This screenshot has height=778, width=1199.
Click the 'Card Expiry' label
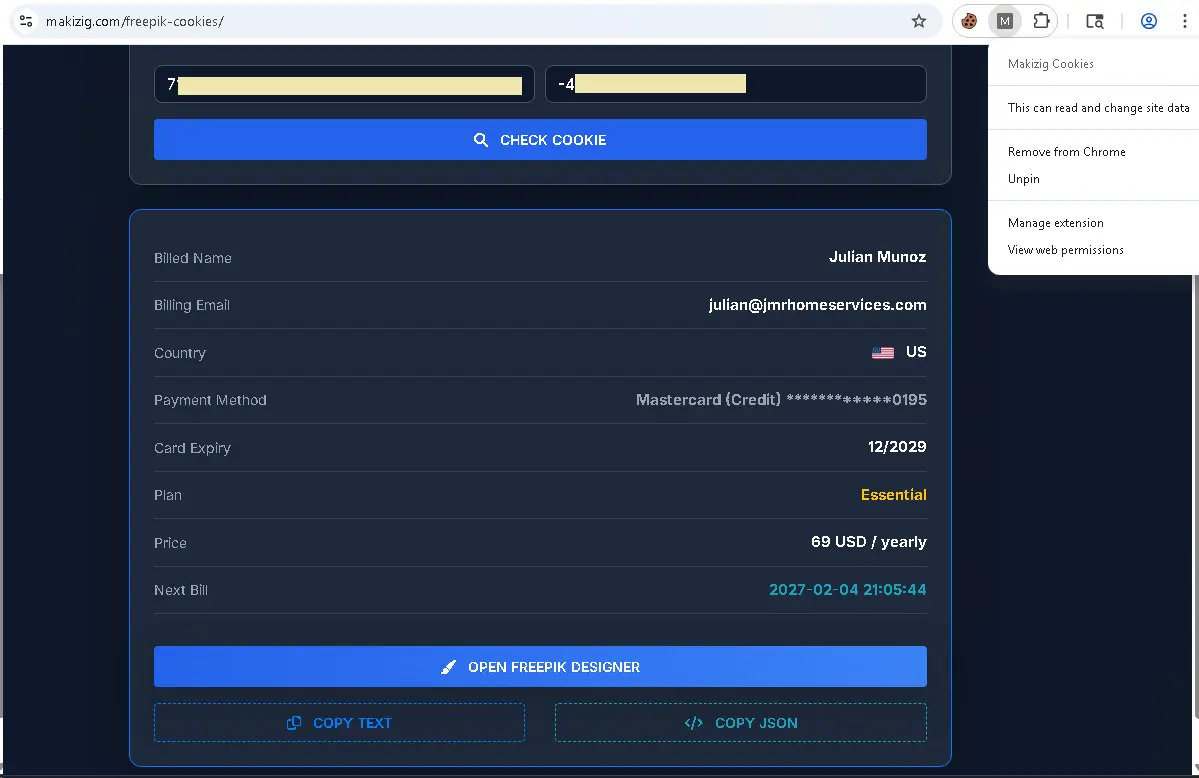[192, 448]
